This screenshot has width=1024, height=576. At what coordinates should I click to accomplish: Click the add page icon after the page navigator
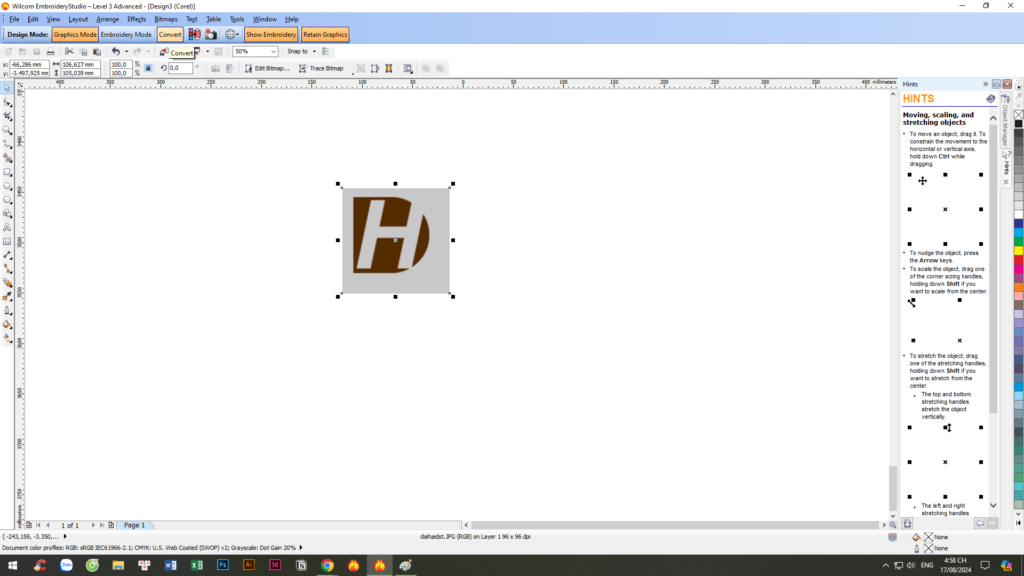click(111, 525)
